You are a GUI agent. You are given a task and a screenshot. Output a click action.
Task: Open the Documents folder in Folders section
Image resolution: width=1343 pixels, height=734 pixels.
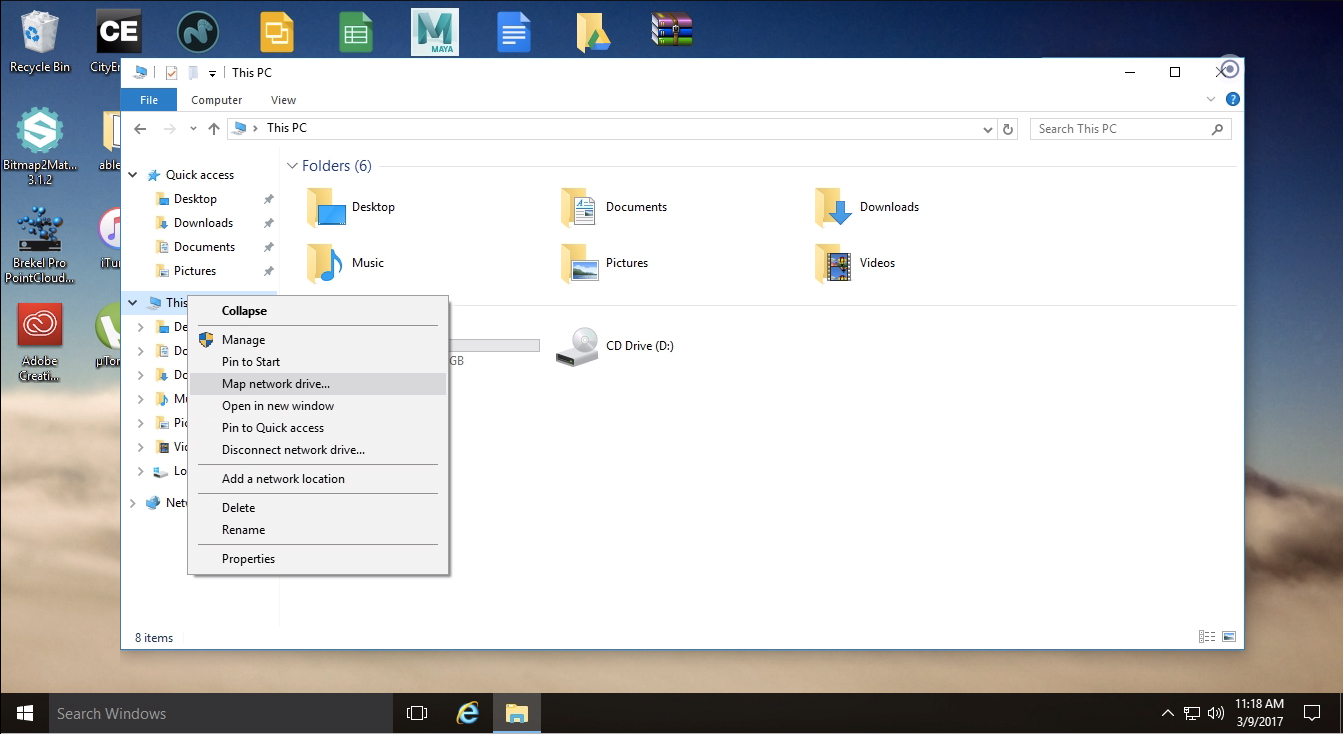tap(580, 207)
